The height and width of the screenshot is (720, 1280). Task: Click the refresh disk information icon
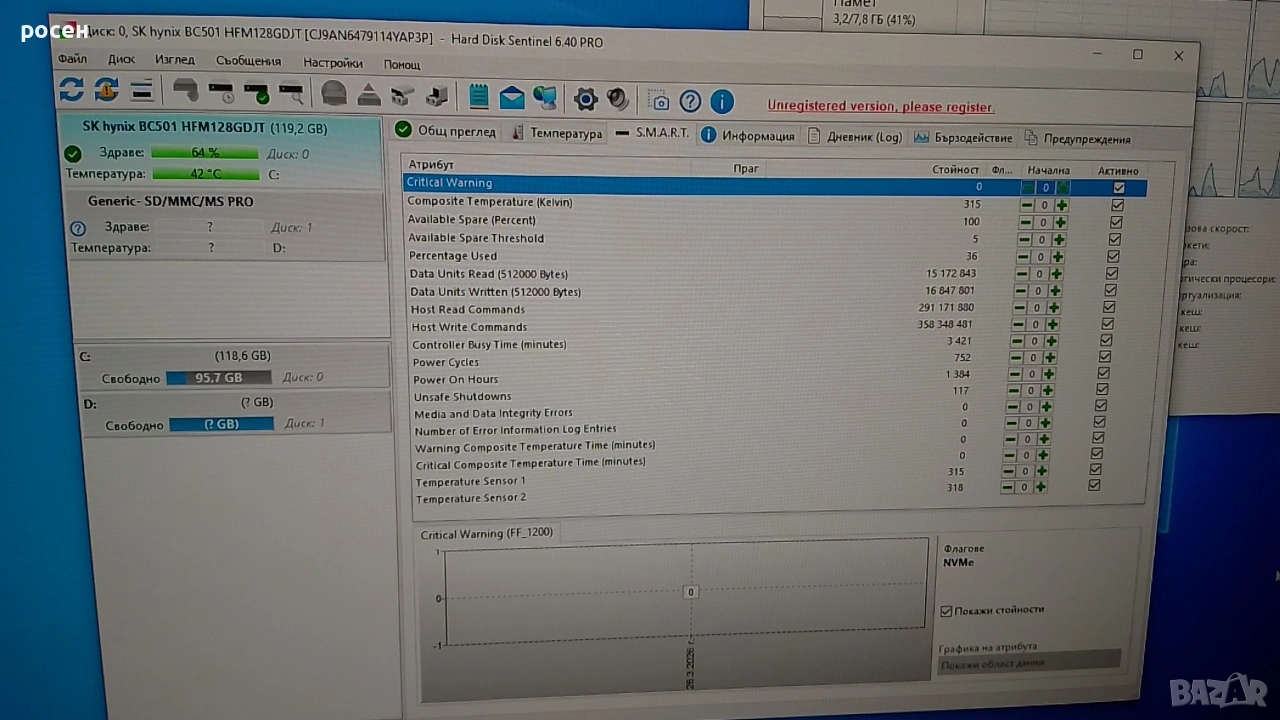pos(71,90)
